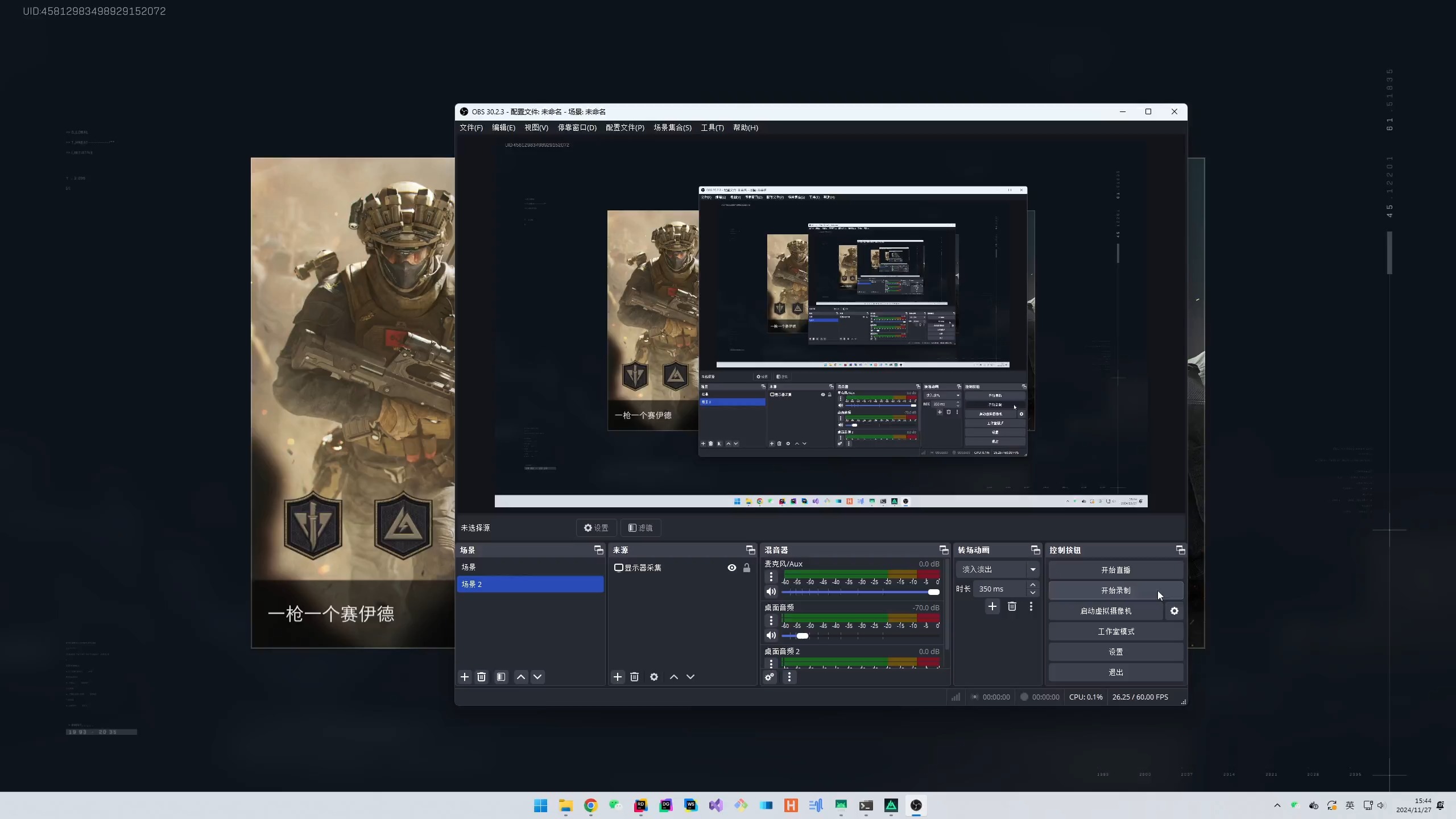Open the 工具(T) menu
1456x819 pixels.
tap(712, 127)
